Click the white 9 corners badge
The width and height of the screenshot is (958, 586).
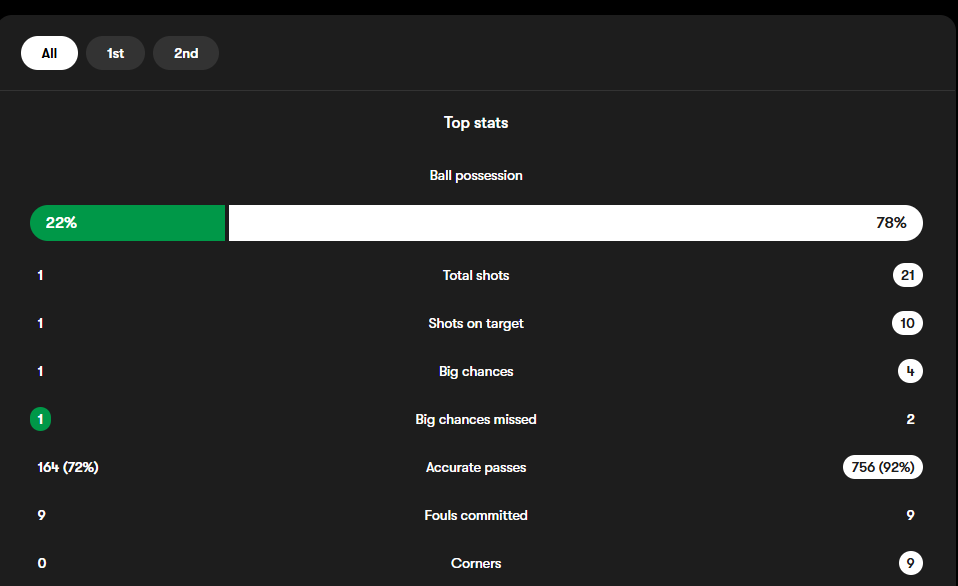(x=910, y=563)
